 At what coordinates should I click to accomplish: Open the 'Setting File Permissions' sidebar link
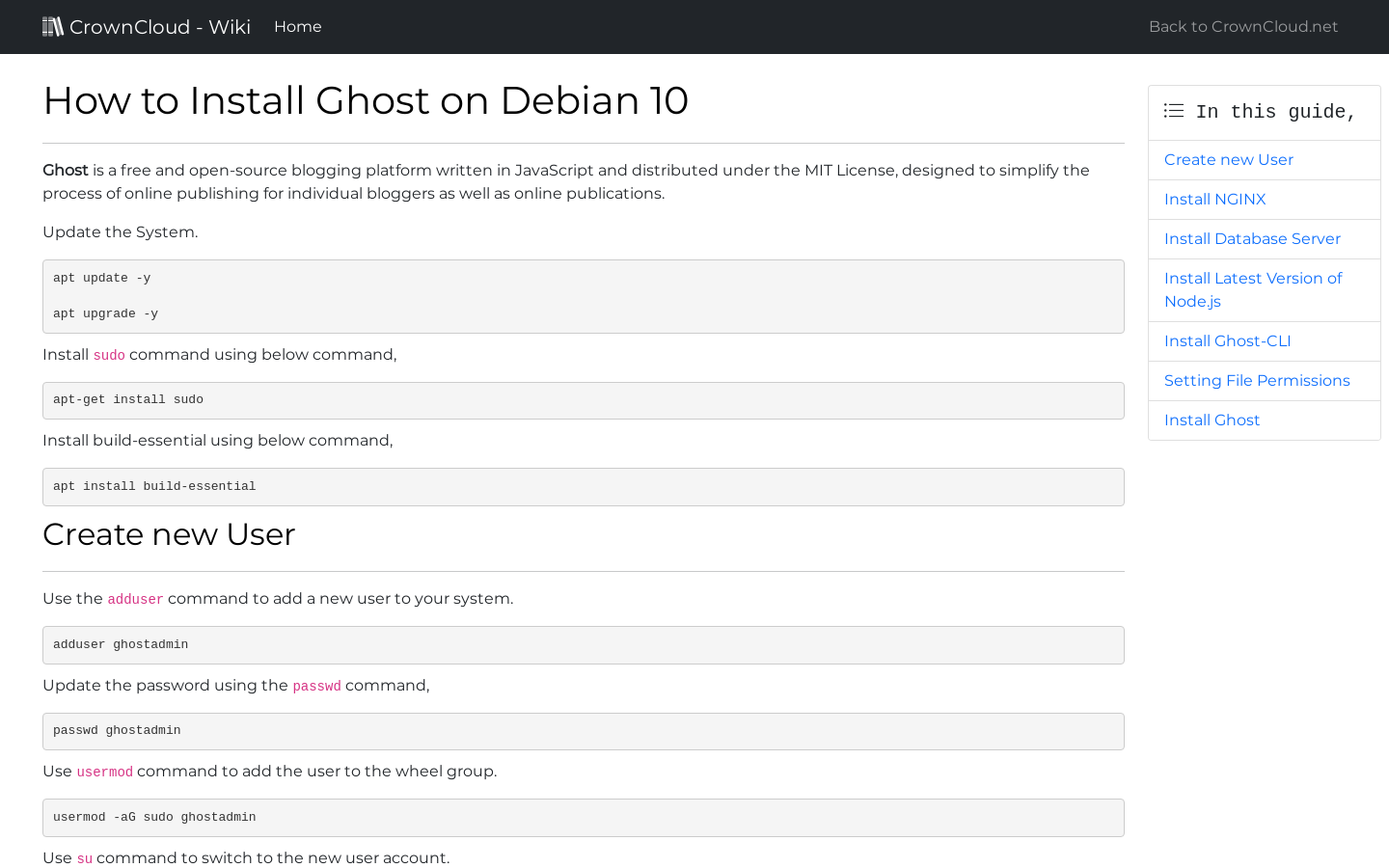(x=1257, y=380)
